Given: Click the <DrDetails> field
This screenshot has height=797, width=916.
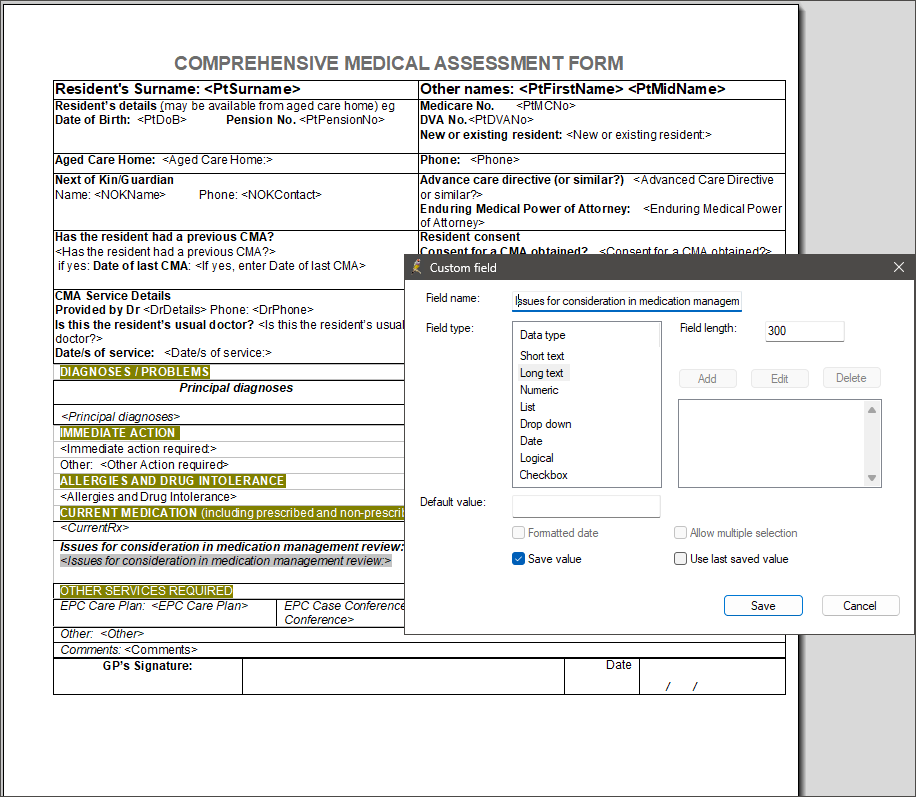Looking at the screenshot, I should (175, 310).
